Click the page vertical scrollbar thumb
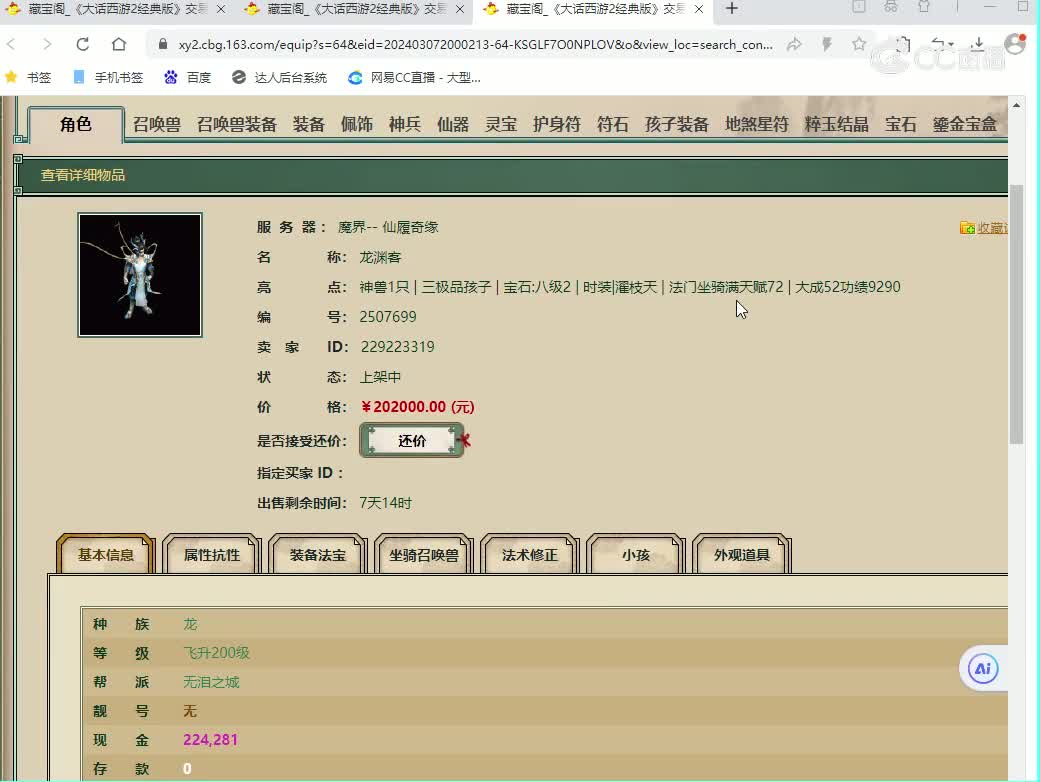Image resolution: width=1040 pixels, height=782 pixels. pyautogui.click(x=1016, y=314)
